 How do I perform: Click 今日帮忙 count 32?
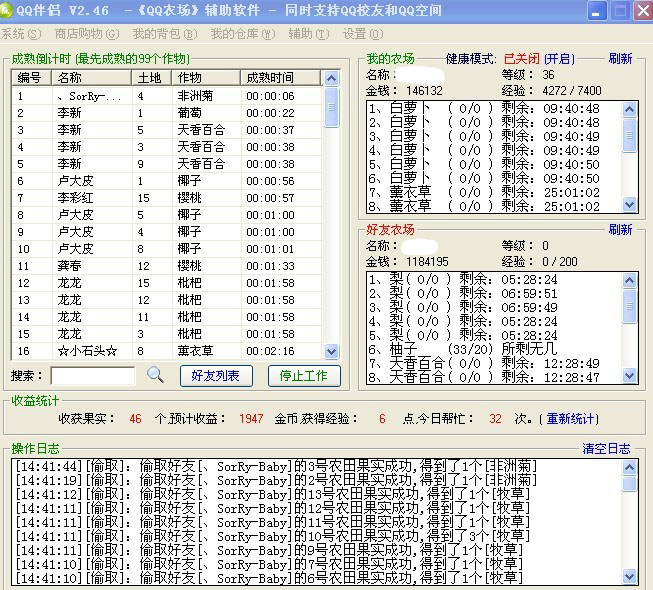pyautogui.click(x=495, y=418)
